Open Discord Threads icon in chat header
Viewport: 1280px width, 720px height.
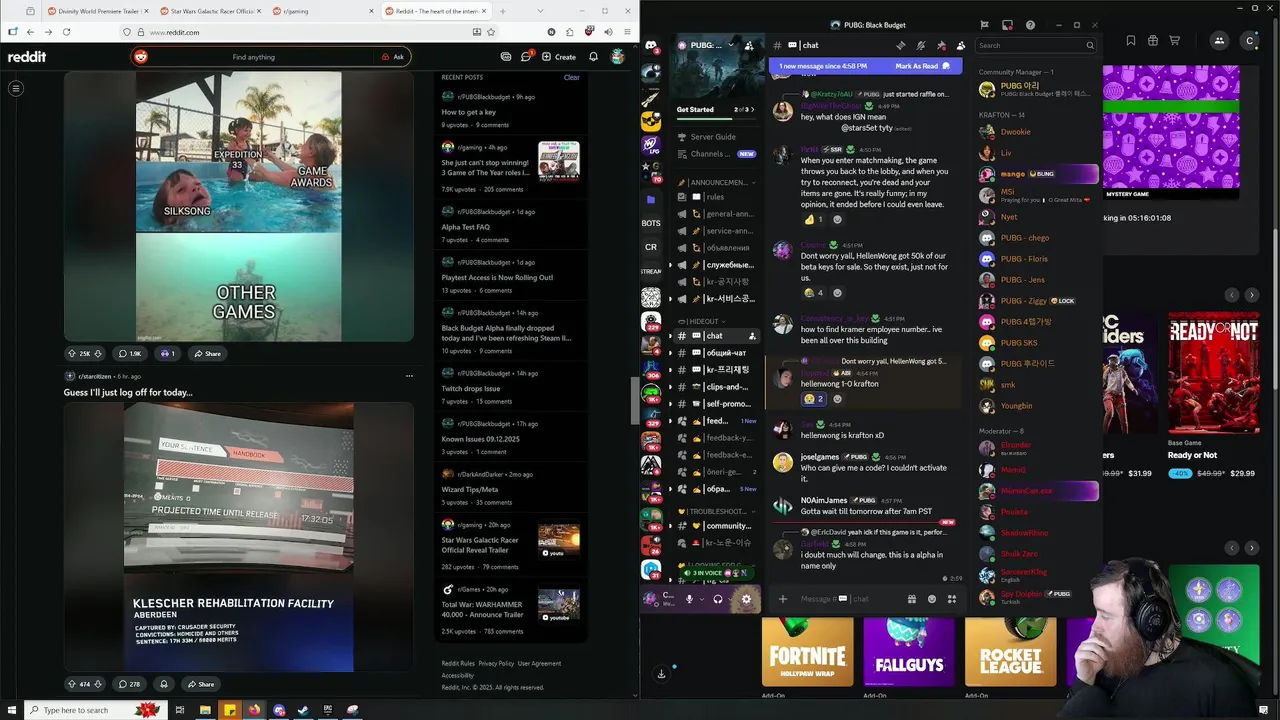pyautogui.click(x=901, y=45)
